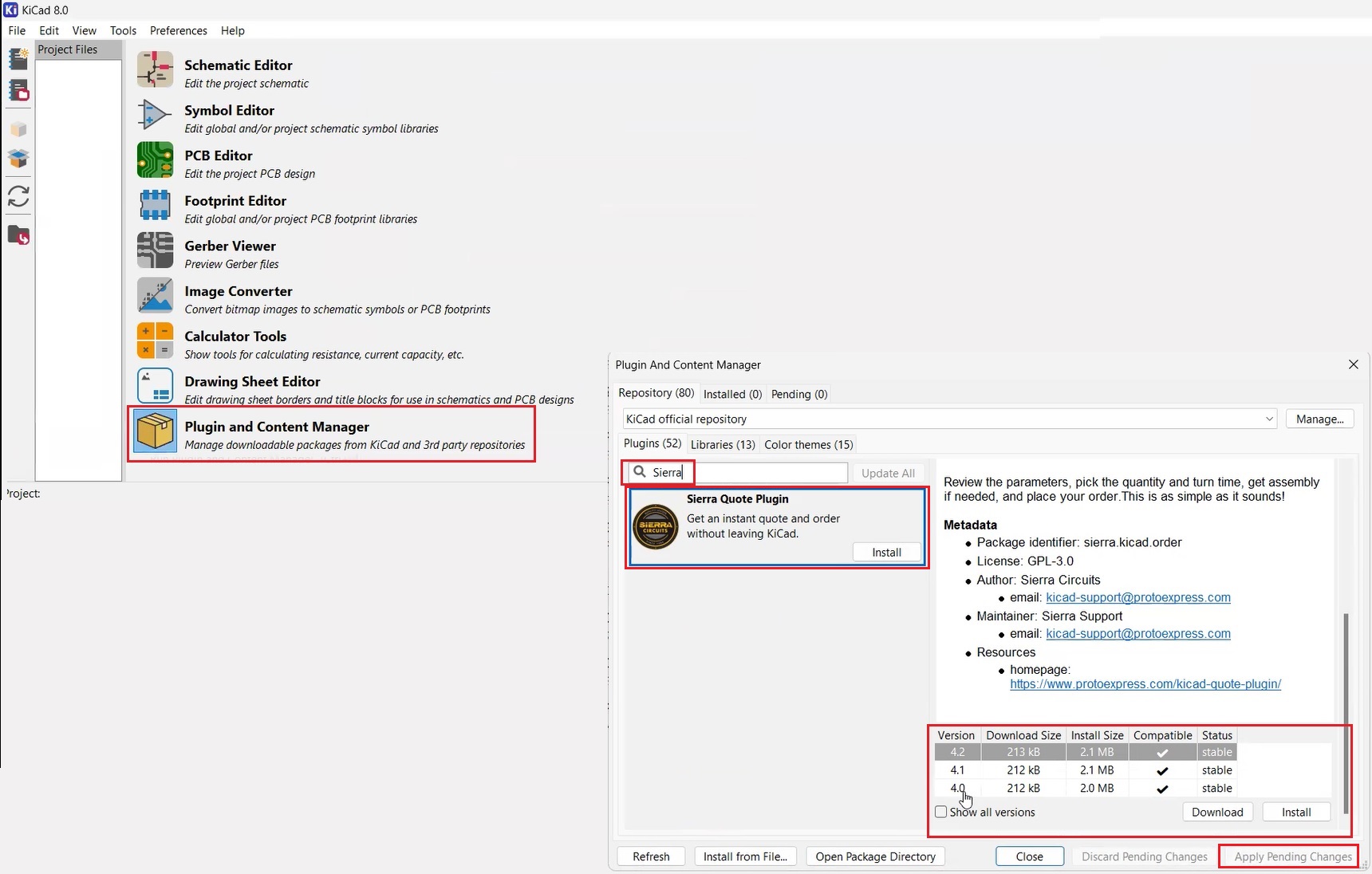Click the refresh project tree icon

[18, 196]
